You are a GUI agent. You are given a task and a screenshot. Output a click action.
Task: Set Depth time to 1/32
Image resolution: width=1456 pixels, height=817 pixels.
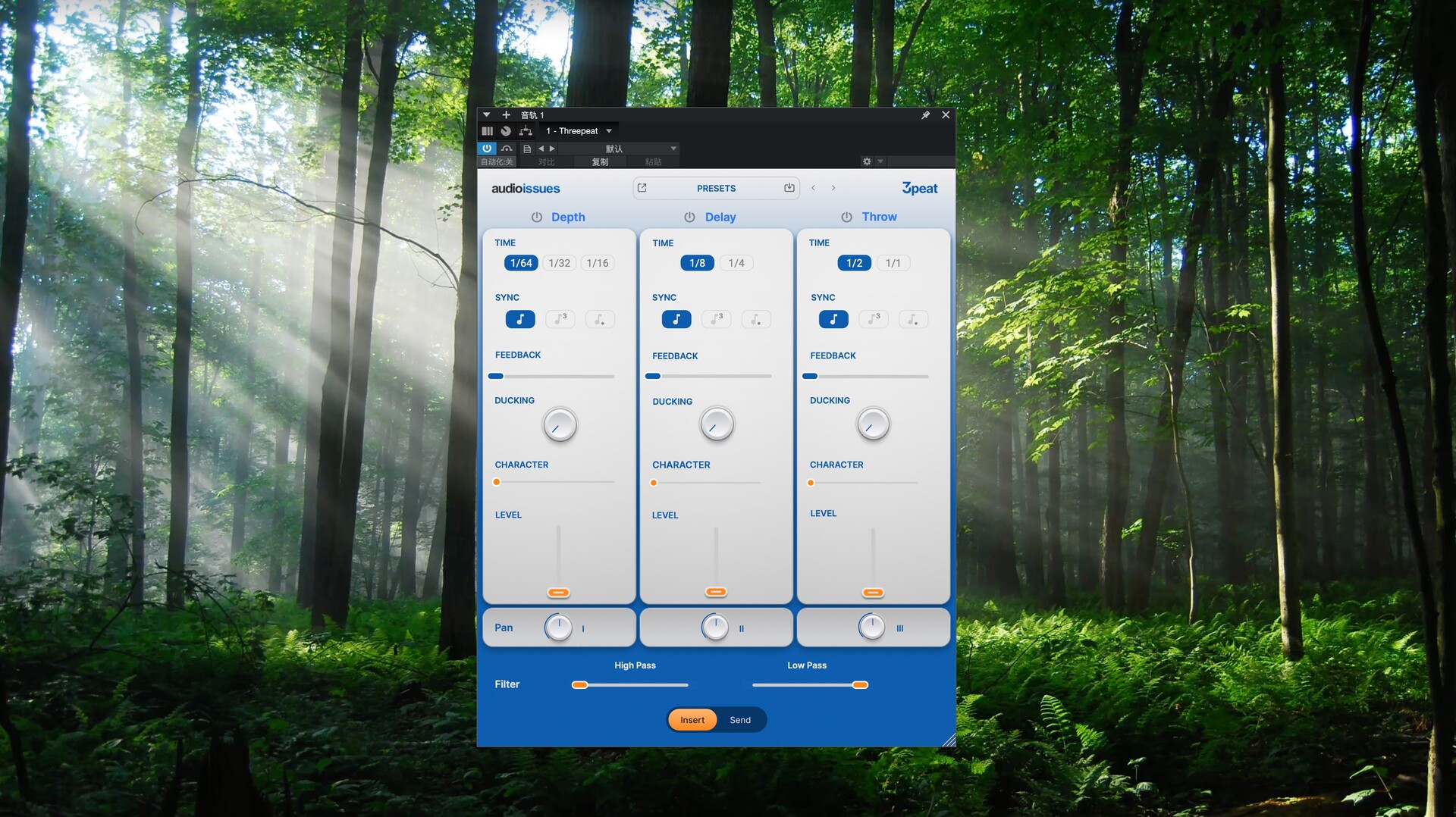point(559,263)
